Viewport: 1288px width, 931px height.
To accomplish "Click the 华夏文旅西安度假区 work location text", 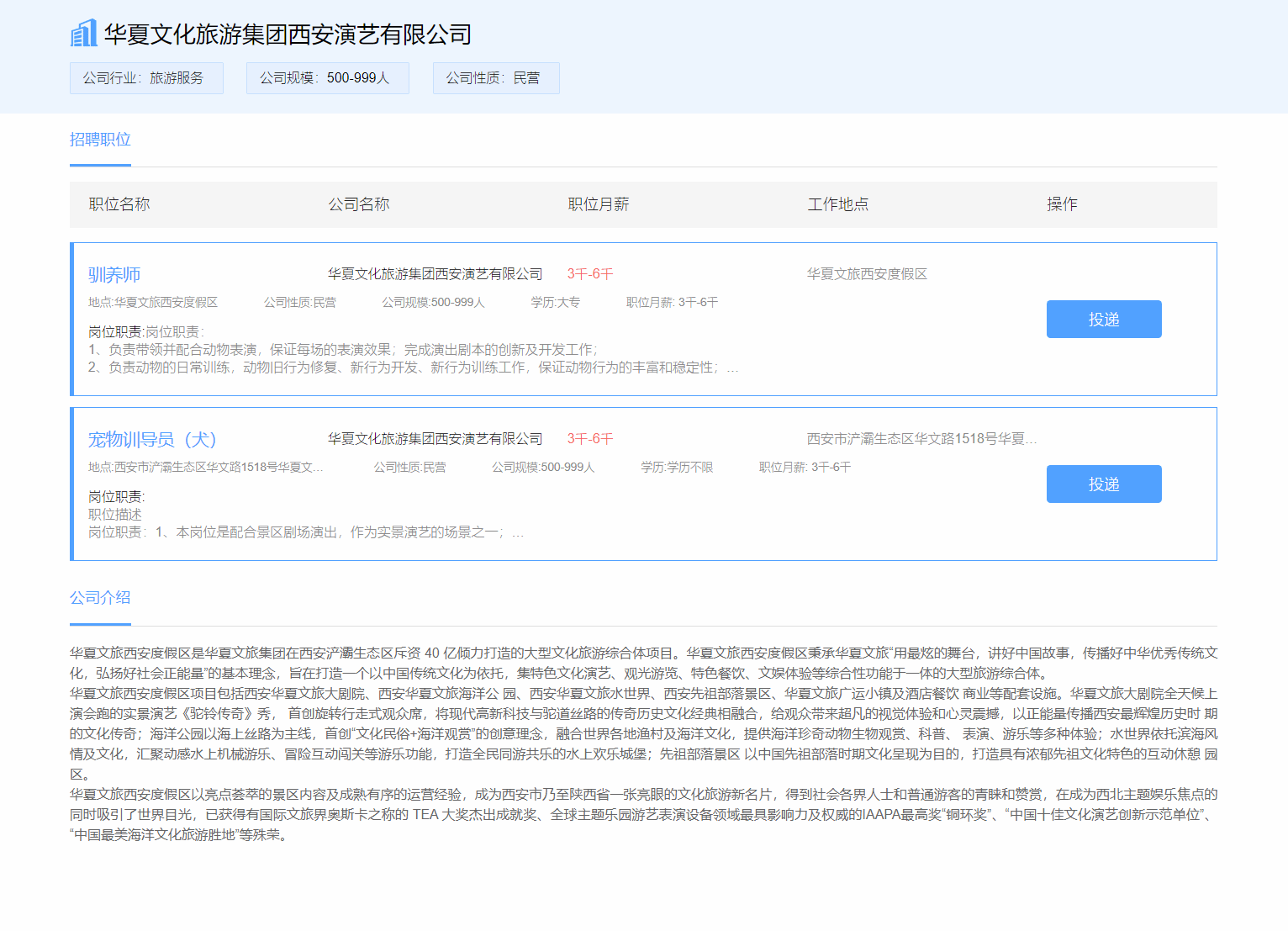I will coord(867,274).
